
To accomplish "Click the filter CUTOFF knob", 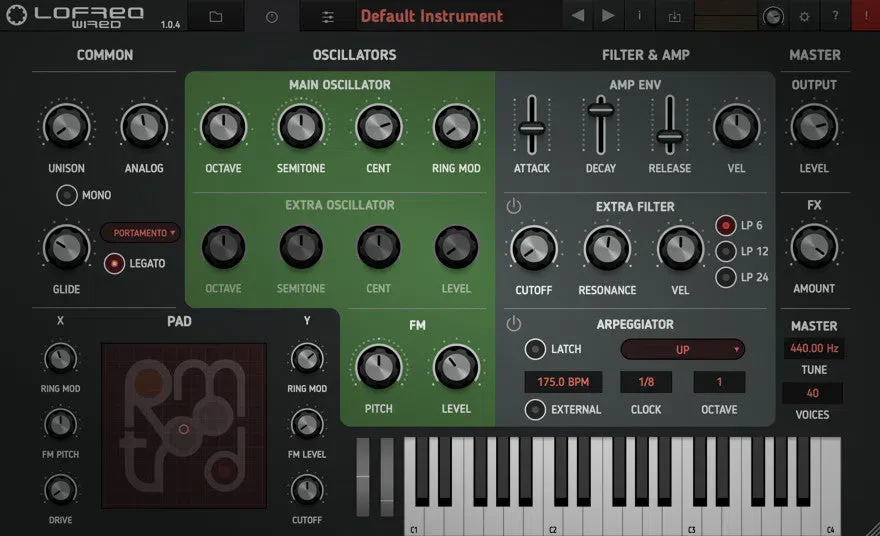I will tap(534, 249).
